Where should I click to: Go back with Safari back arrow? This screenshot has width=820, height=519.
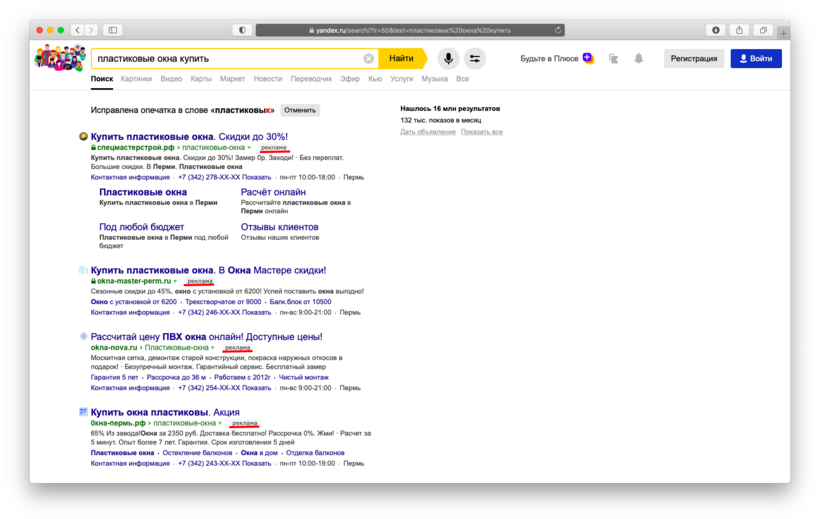point(77,30)
